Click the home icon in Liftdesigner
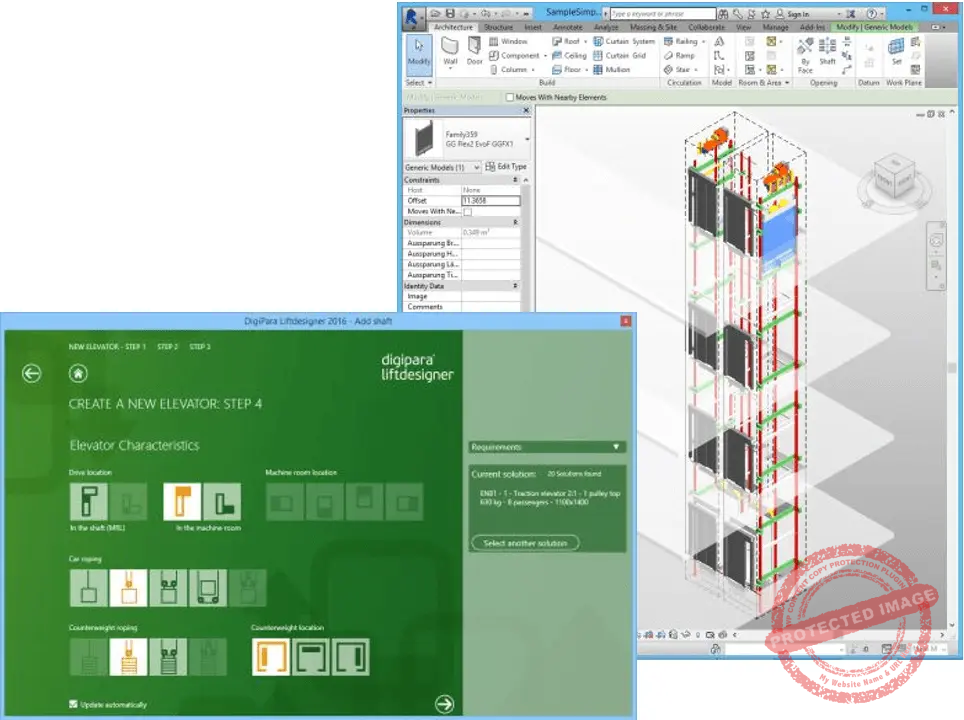Viewport: 964px width, 720px height. [78, 373]
